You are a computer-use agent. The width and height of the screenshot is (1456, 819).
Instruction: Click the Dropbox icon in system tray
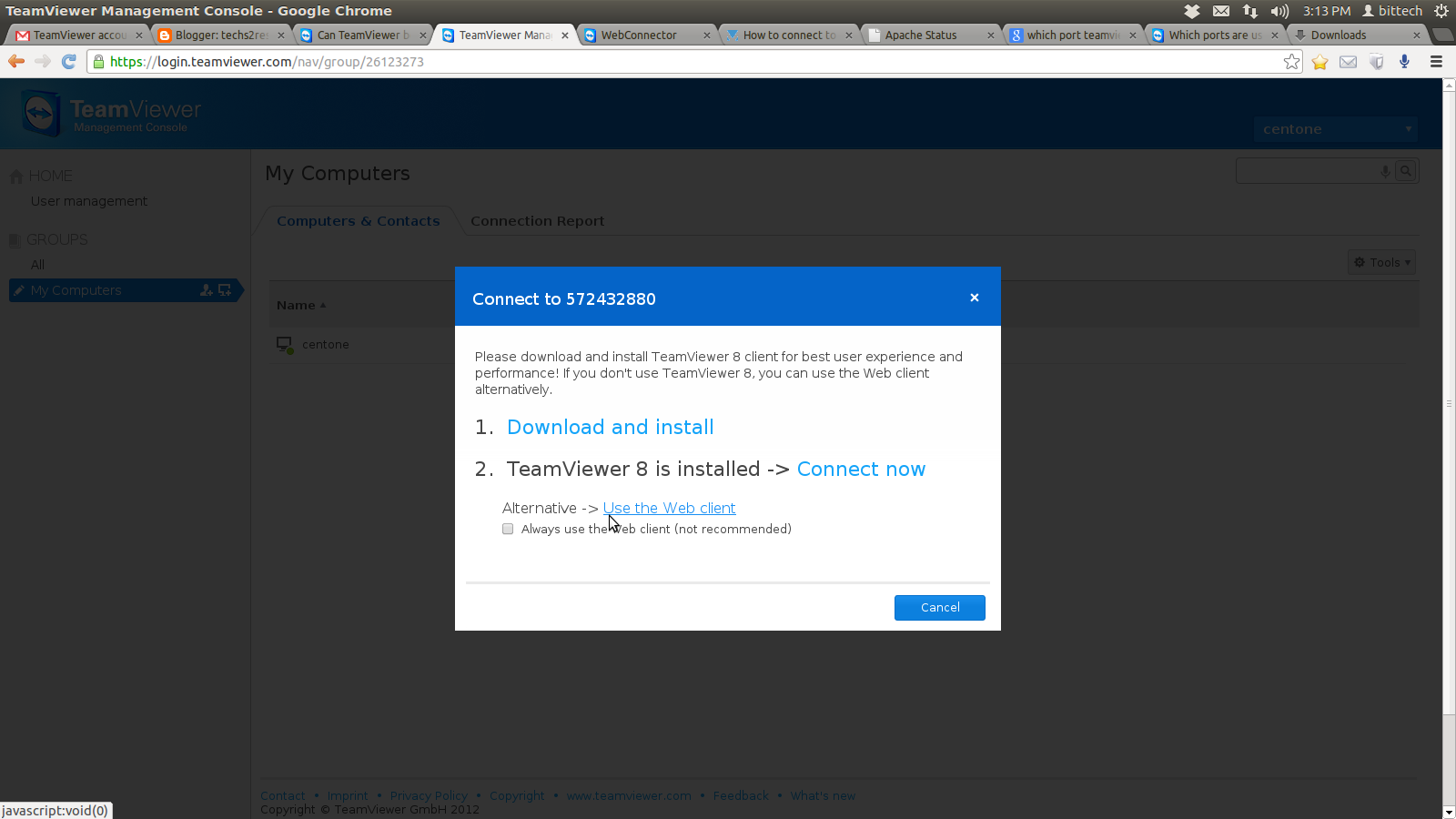click(x=1192, y=11)
